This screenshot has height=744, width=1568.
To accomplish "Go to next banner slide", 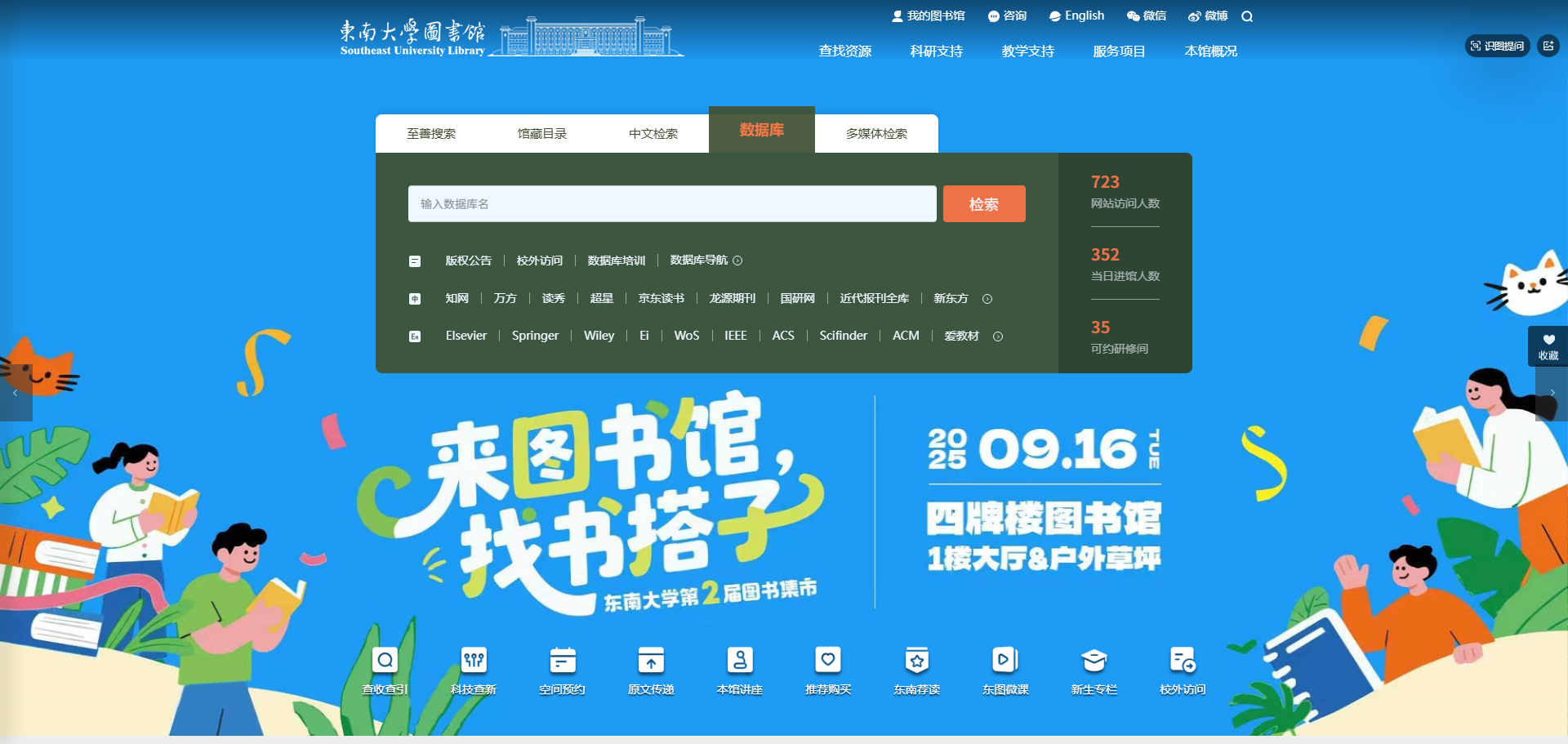I will tap(1552, 393).
